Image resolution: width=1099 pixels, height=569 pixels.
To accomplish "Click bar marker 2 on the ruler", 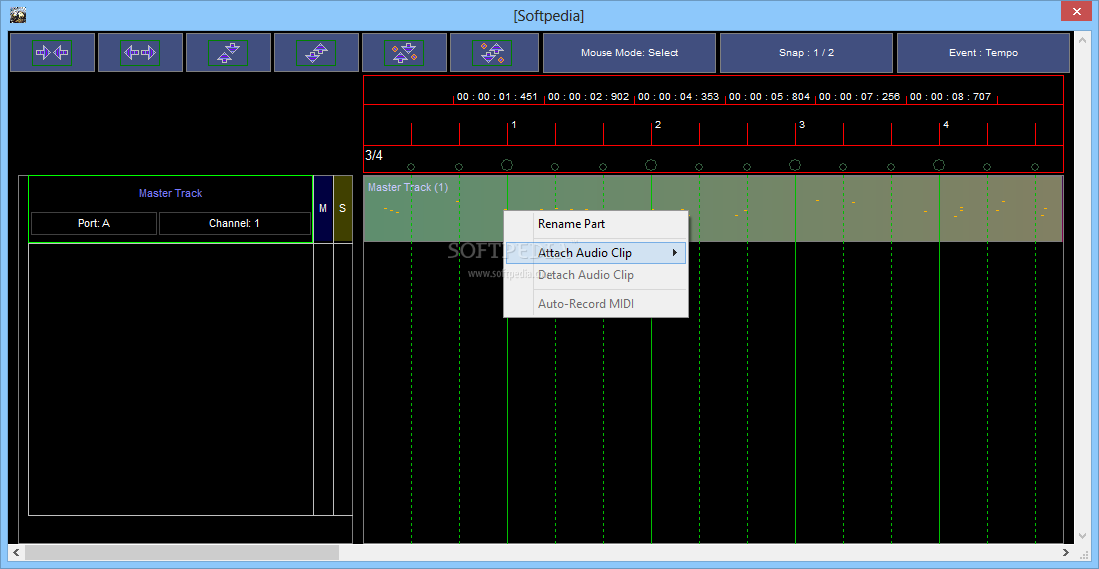I will click(x=658, y=125).
